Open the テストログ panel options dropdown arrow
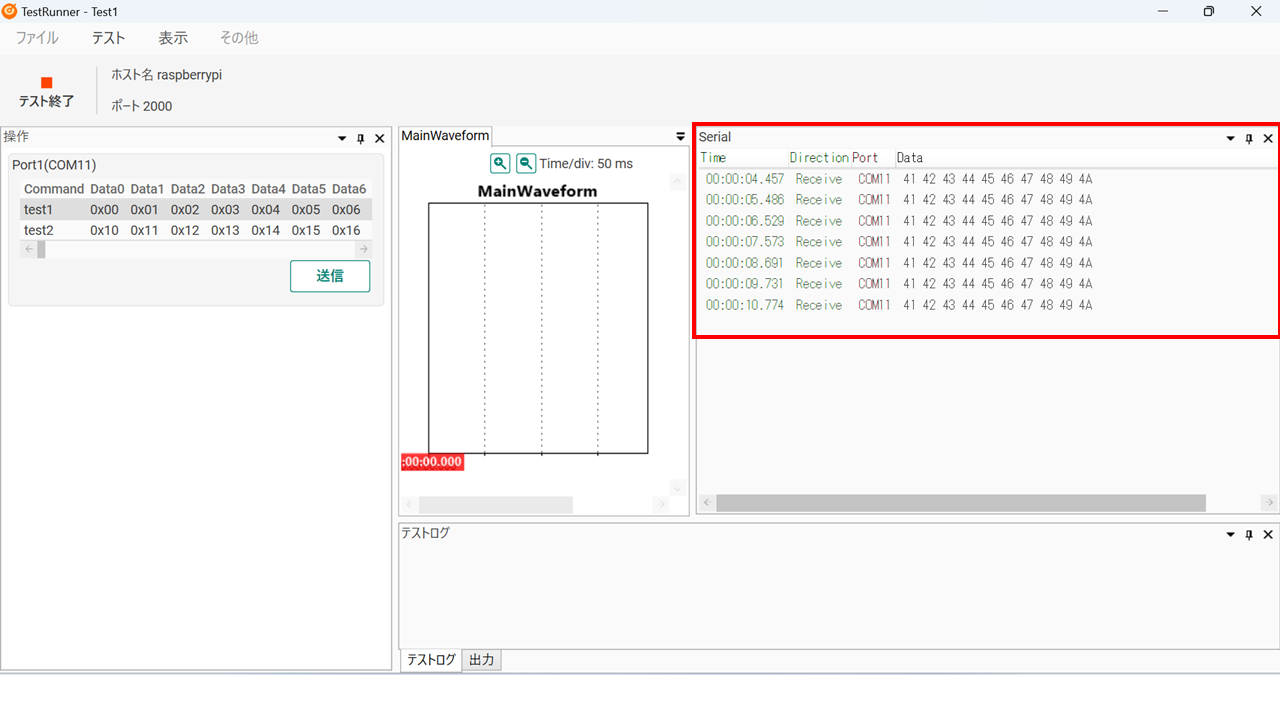This screenshot has width=1280, height=720. [x=1230, y=535]
